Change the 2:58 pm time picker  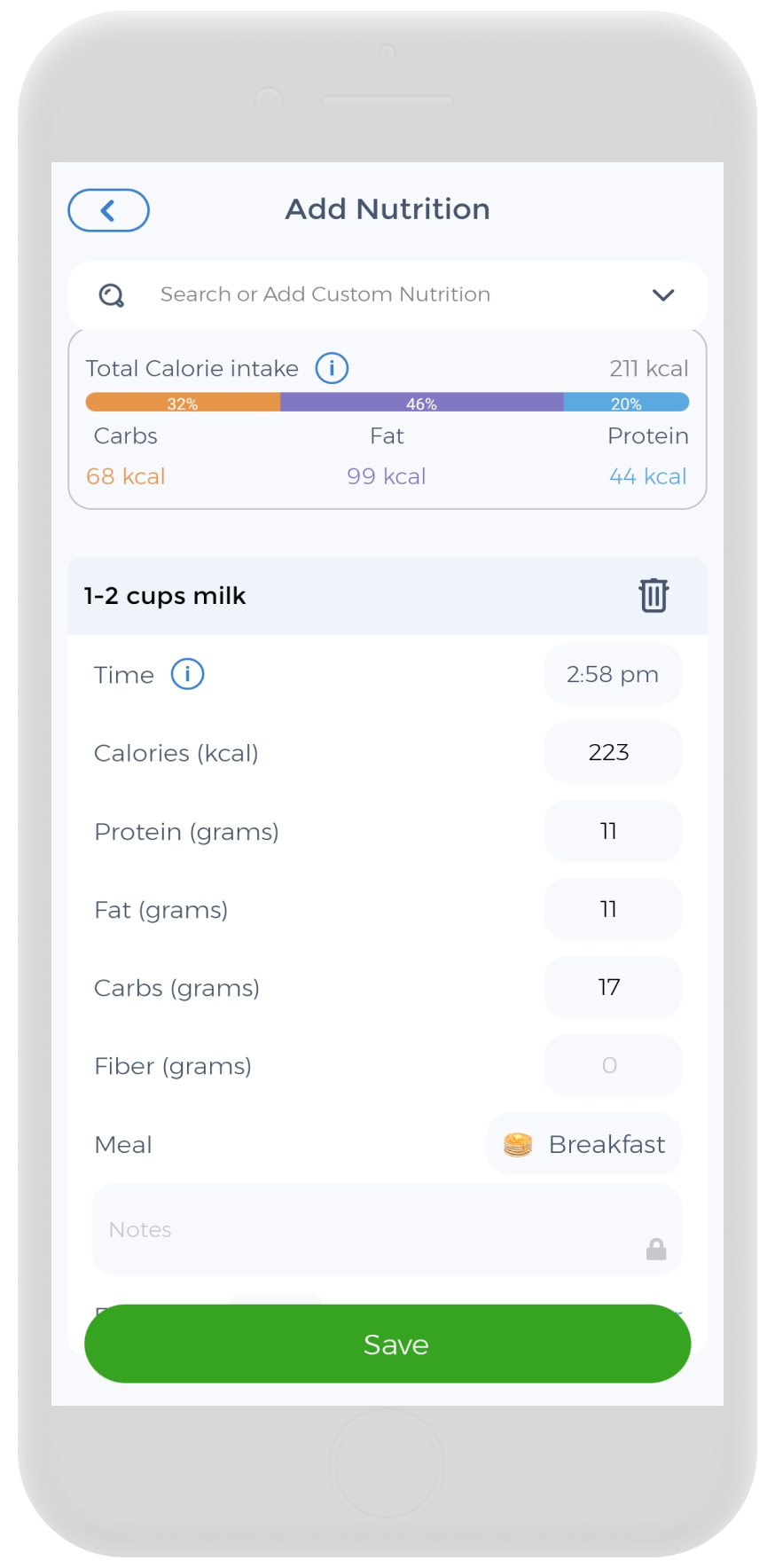pyautogui.click(x=613, y=675)
